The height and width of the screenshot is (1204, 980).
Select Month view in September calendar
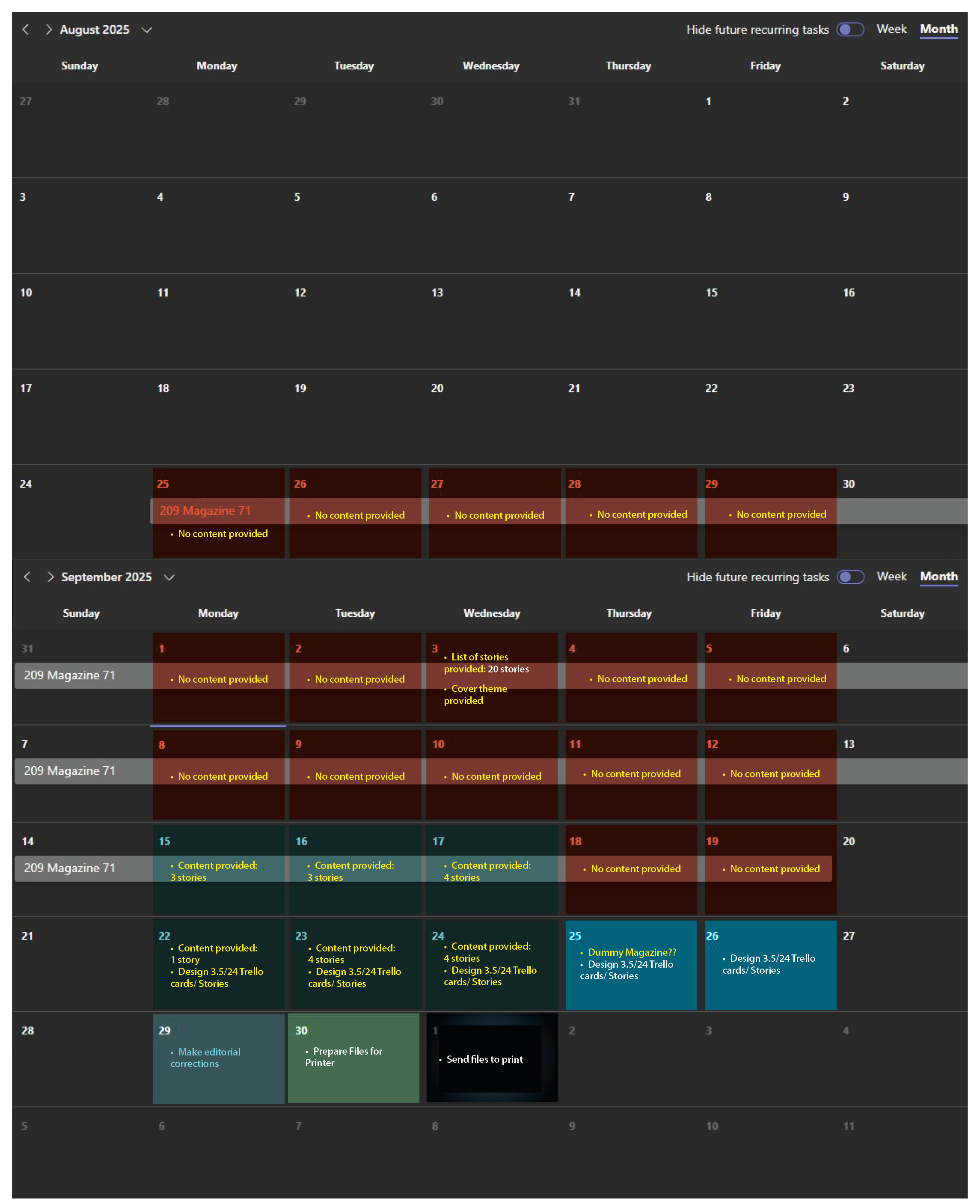(x=938, y=576)
